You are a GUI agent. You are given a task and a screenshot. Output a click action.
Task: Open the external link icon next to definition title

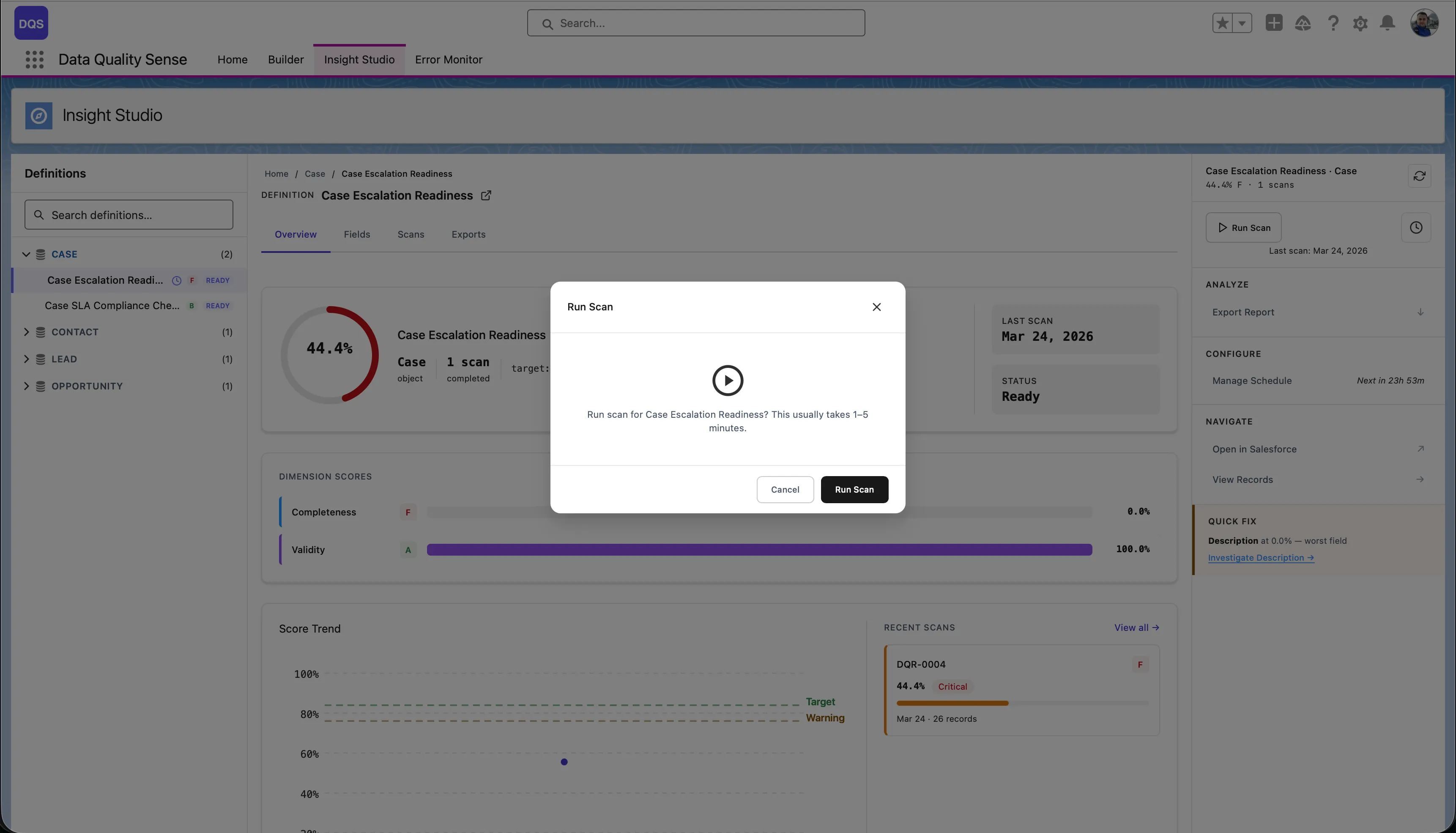tap(486, 195)
